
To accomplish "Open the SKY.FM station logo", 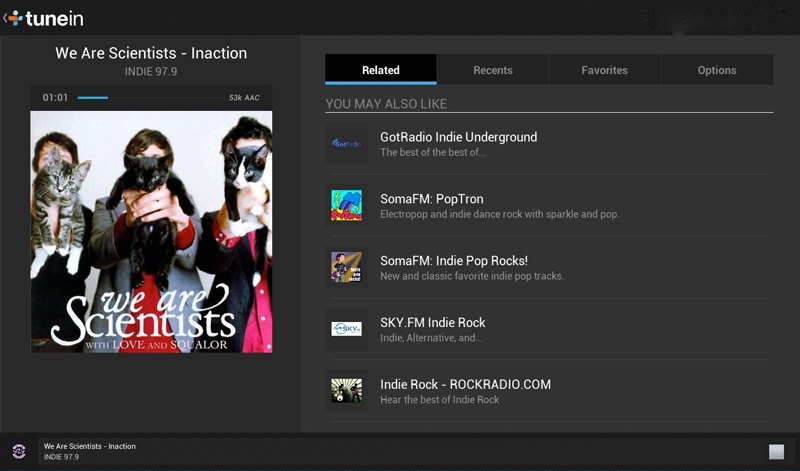I will pyautogui.click(x=346, y=329).
